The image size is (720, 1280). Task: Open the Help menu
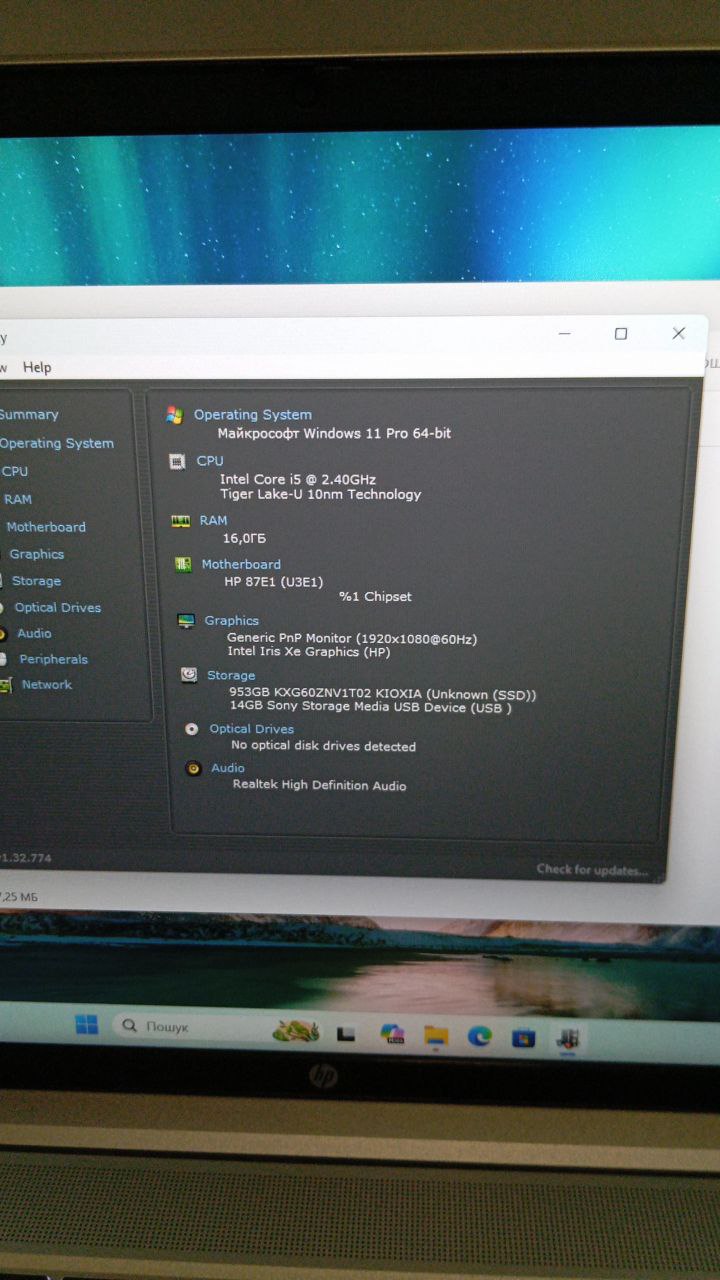tap(37, 367)
